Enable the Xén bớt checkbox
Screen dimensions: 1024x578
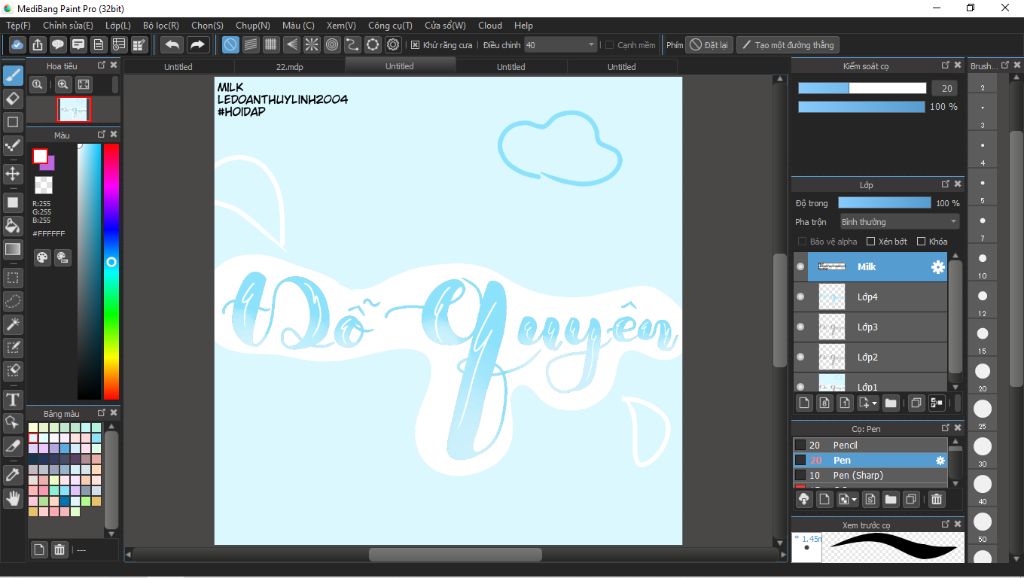point(871,242)
